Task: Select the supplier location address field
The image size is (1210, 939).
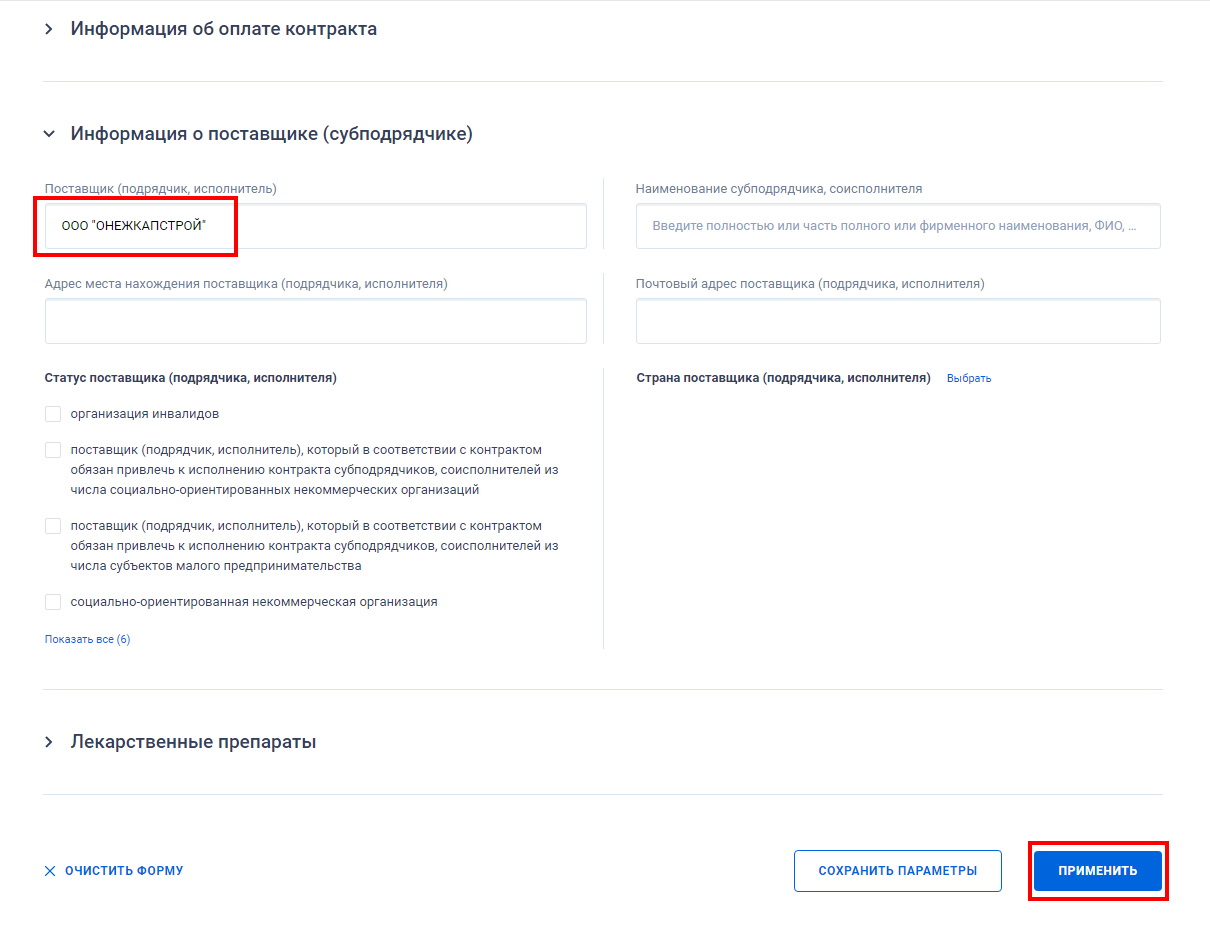Action: click(x=315, y=321)
